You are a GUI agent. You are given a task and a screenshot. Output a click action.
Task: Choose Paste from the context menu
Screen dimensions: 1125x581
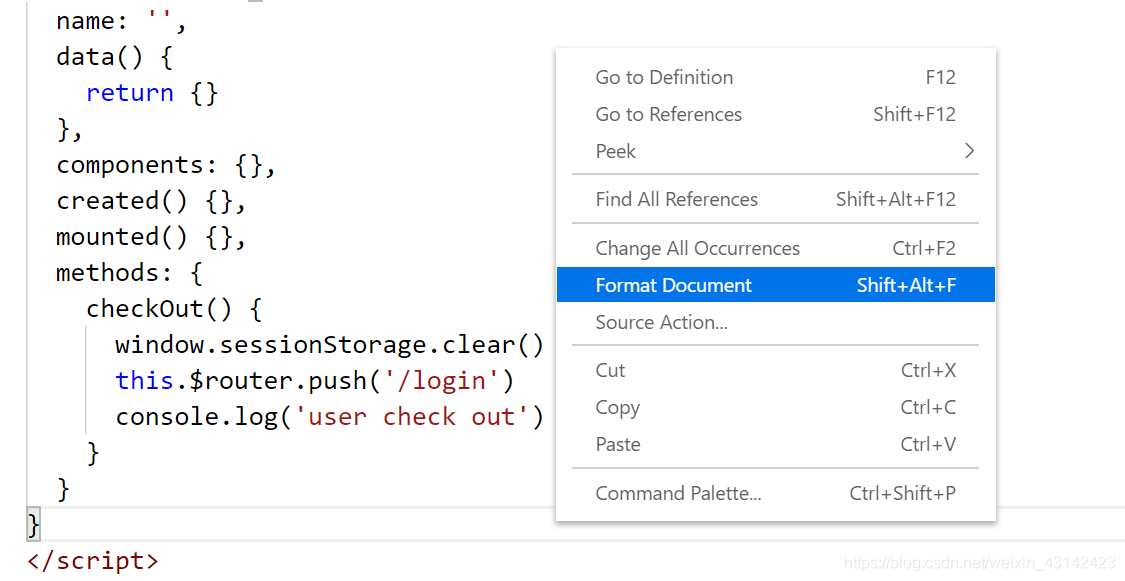coord(617,444)
